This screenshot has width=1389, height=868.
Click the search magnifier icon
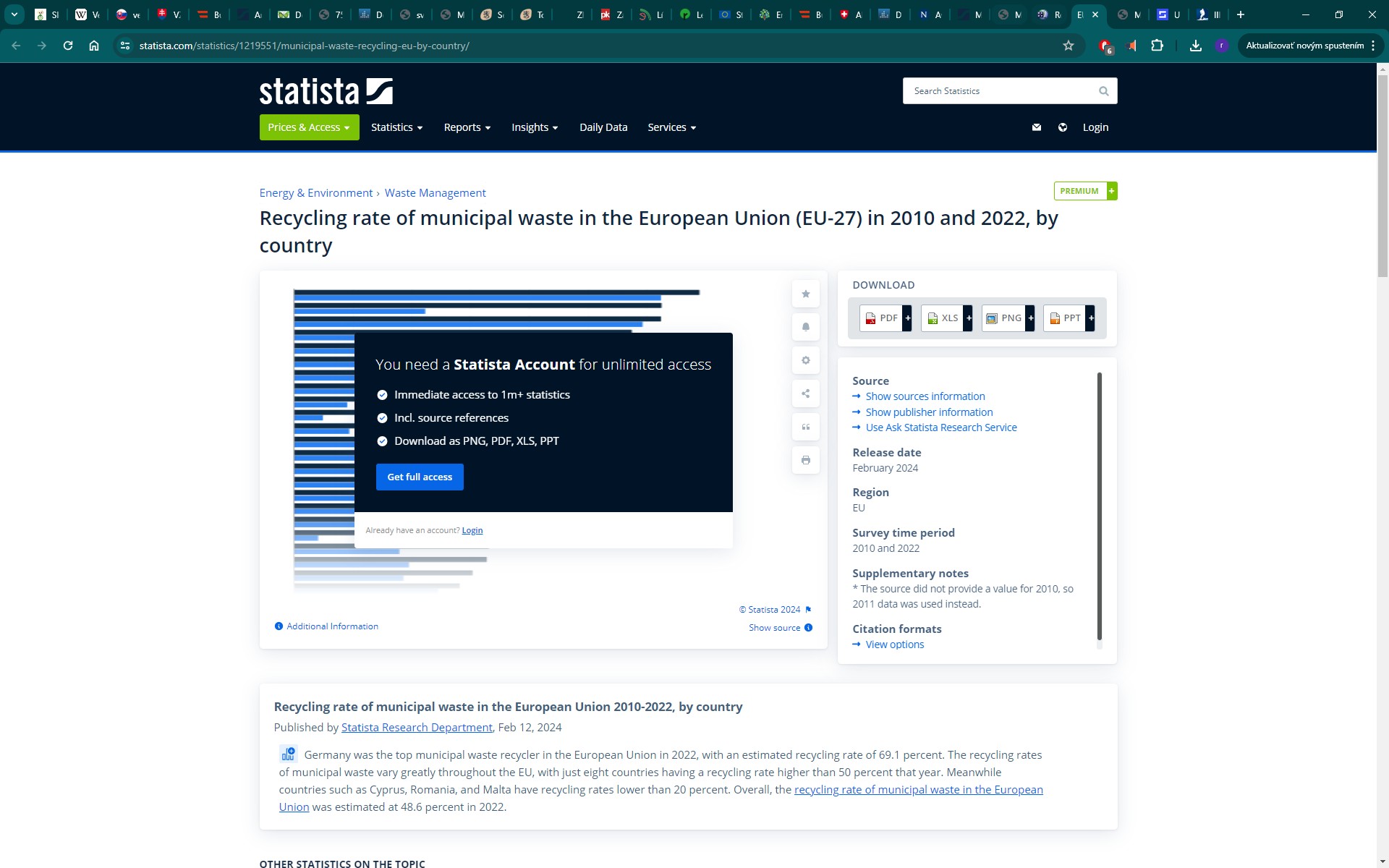[x=1103, y=91]
